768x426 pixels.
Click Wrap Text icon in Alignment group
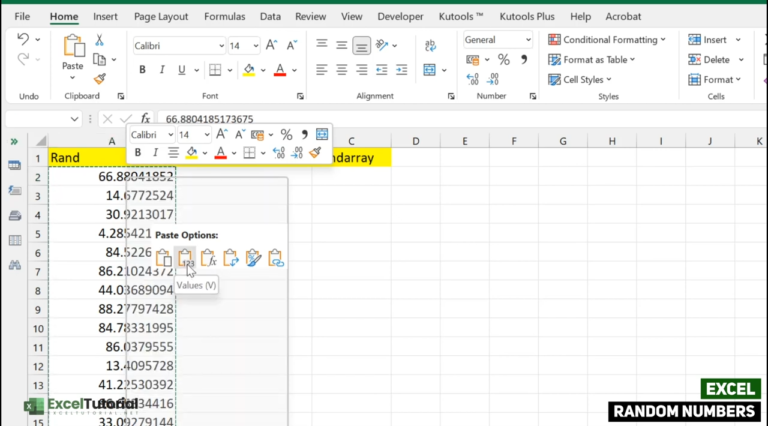point(430,46)
